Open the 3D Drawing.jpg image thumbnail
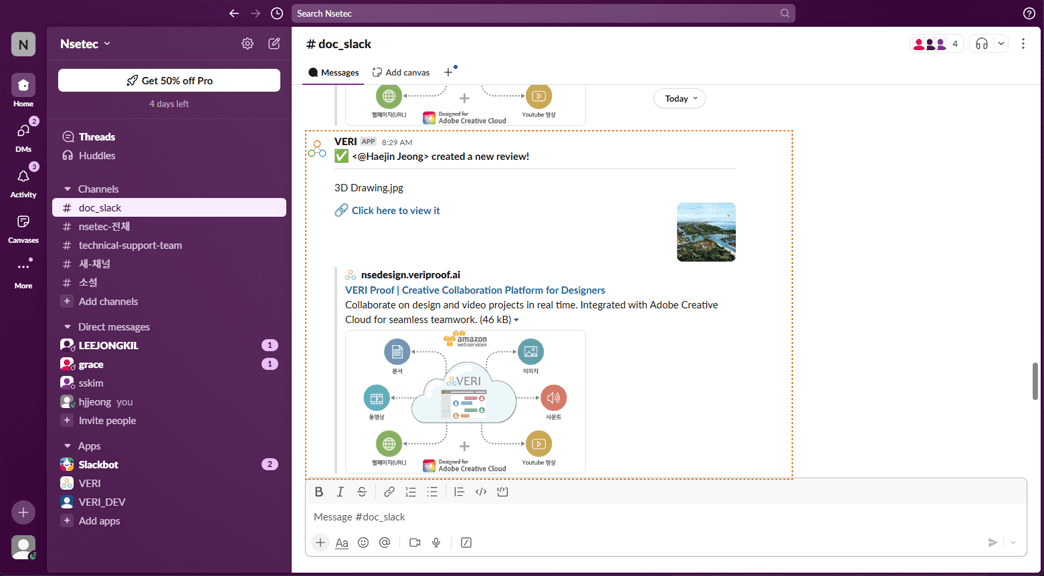The image size is (1044, 576). click(x=706, y=232)
